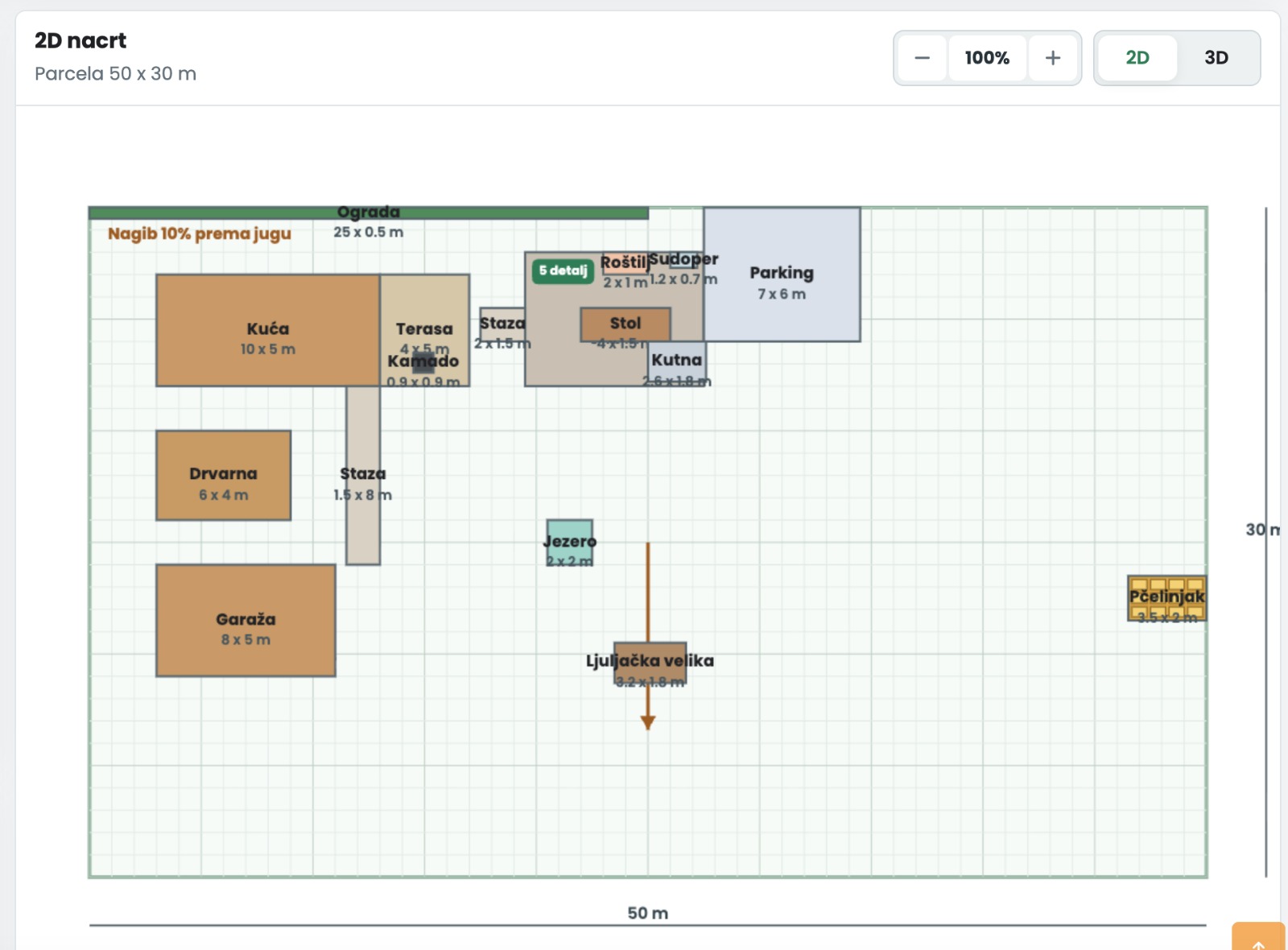
Task: Click the 'Parcela 50 x 30 m' subtitle
Action: point(115,73)
